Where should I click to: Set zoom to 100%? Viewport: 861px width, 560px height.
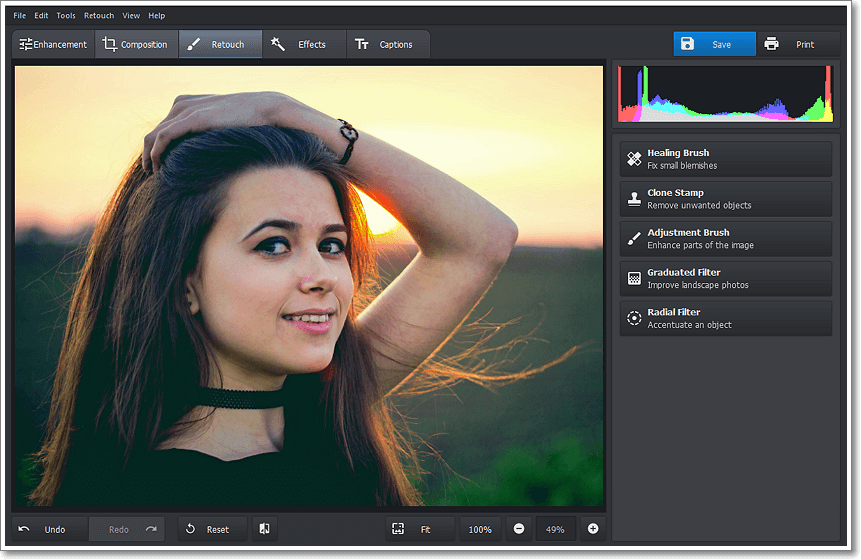[x=480, y=529]
